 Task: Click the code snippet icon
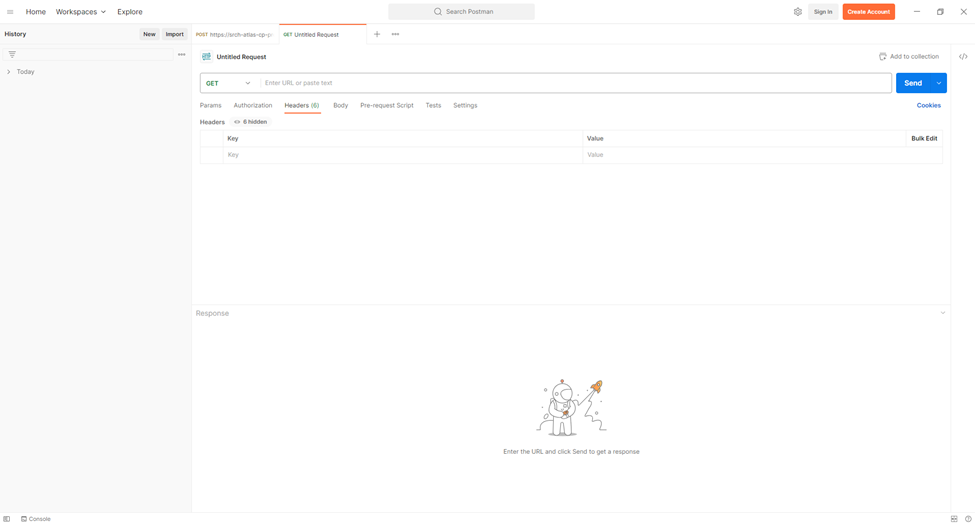963,57
